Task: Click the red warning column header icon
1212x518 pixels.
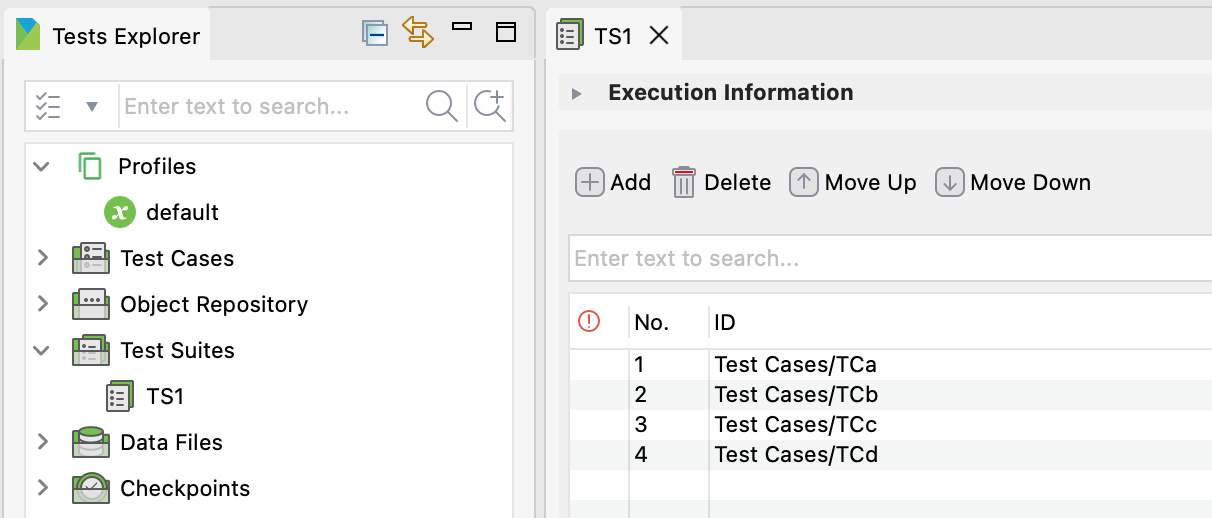Action: coord(589,322)
